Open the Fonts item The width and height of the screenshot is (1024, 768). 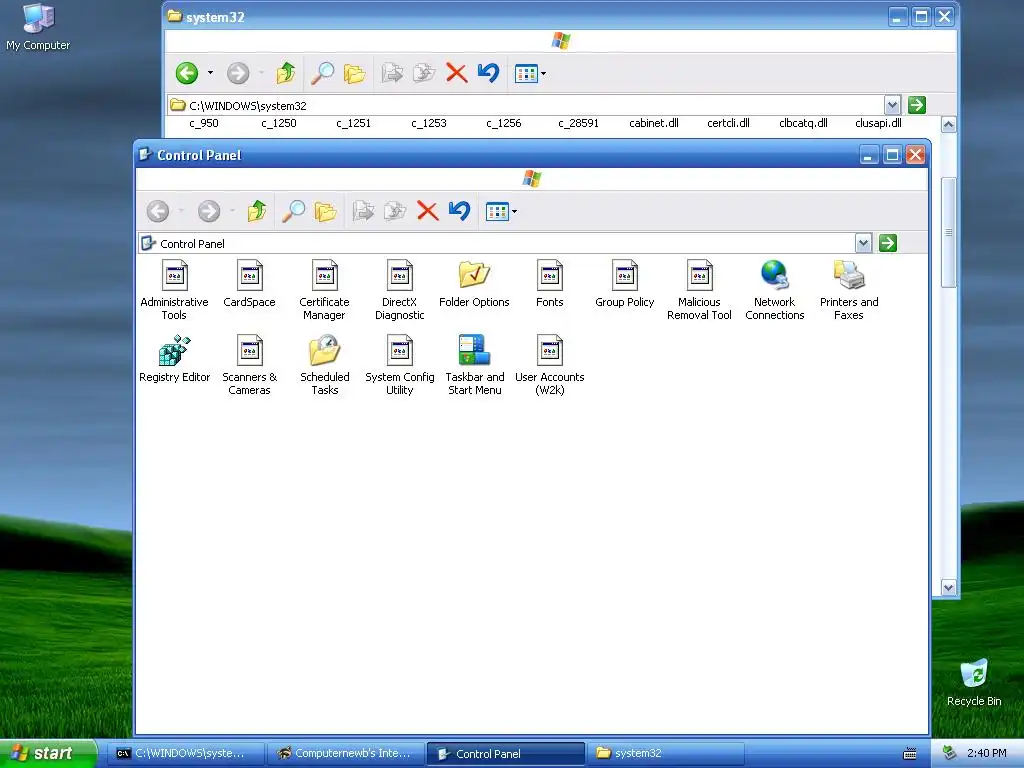pos(549,284)
